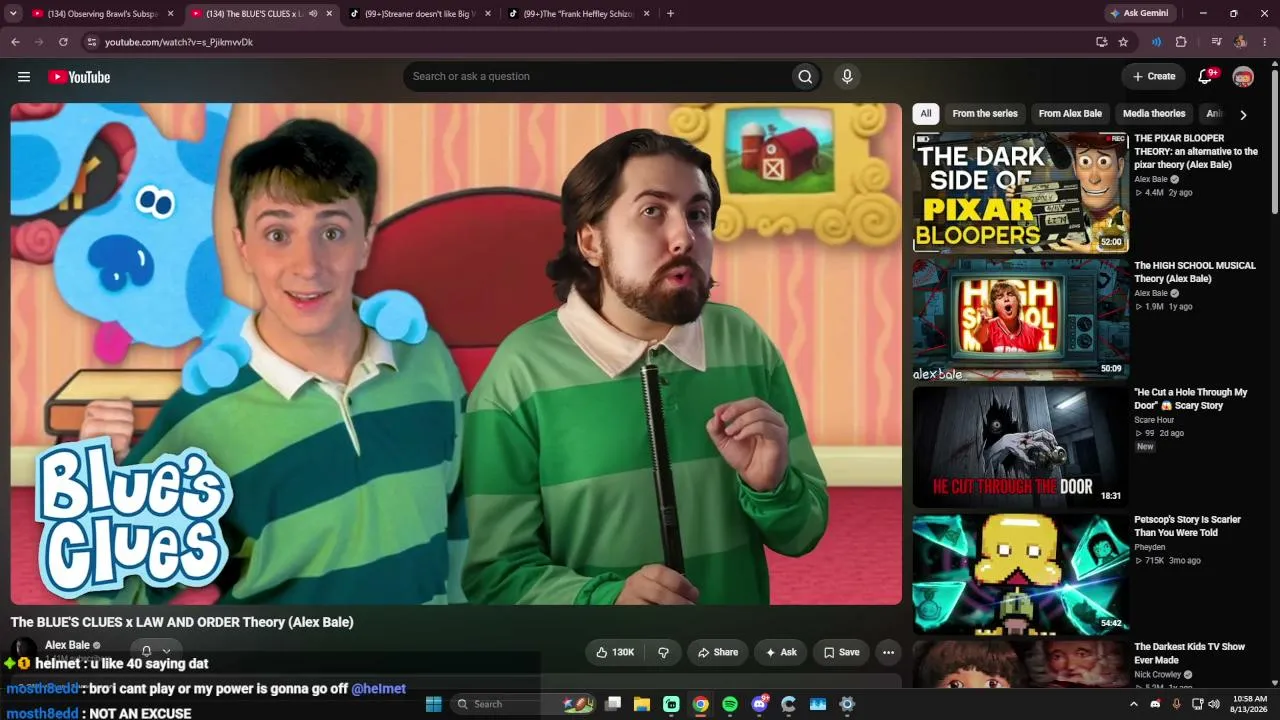The height and width of the screenshot is (720, 1280).
Task: Click the Share button
Action: click(718, 653)
